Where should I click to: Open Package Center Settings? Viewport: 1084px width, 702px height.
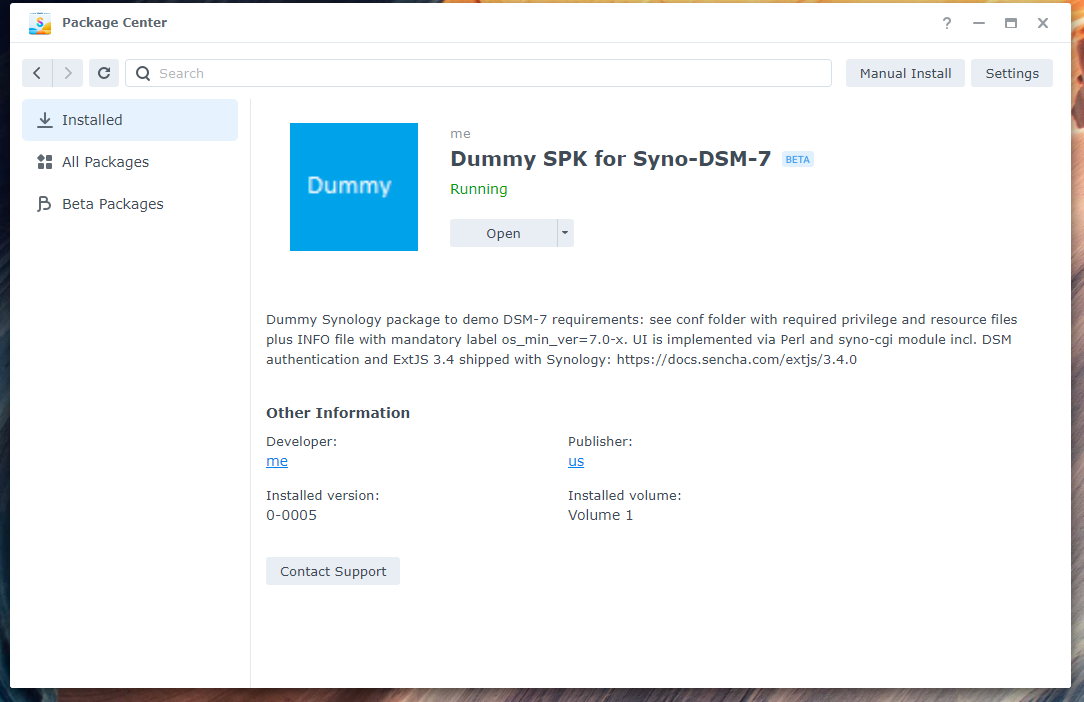(1012, 73)
